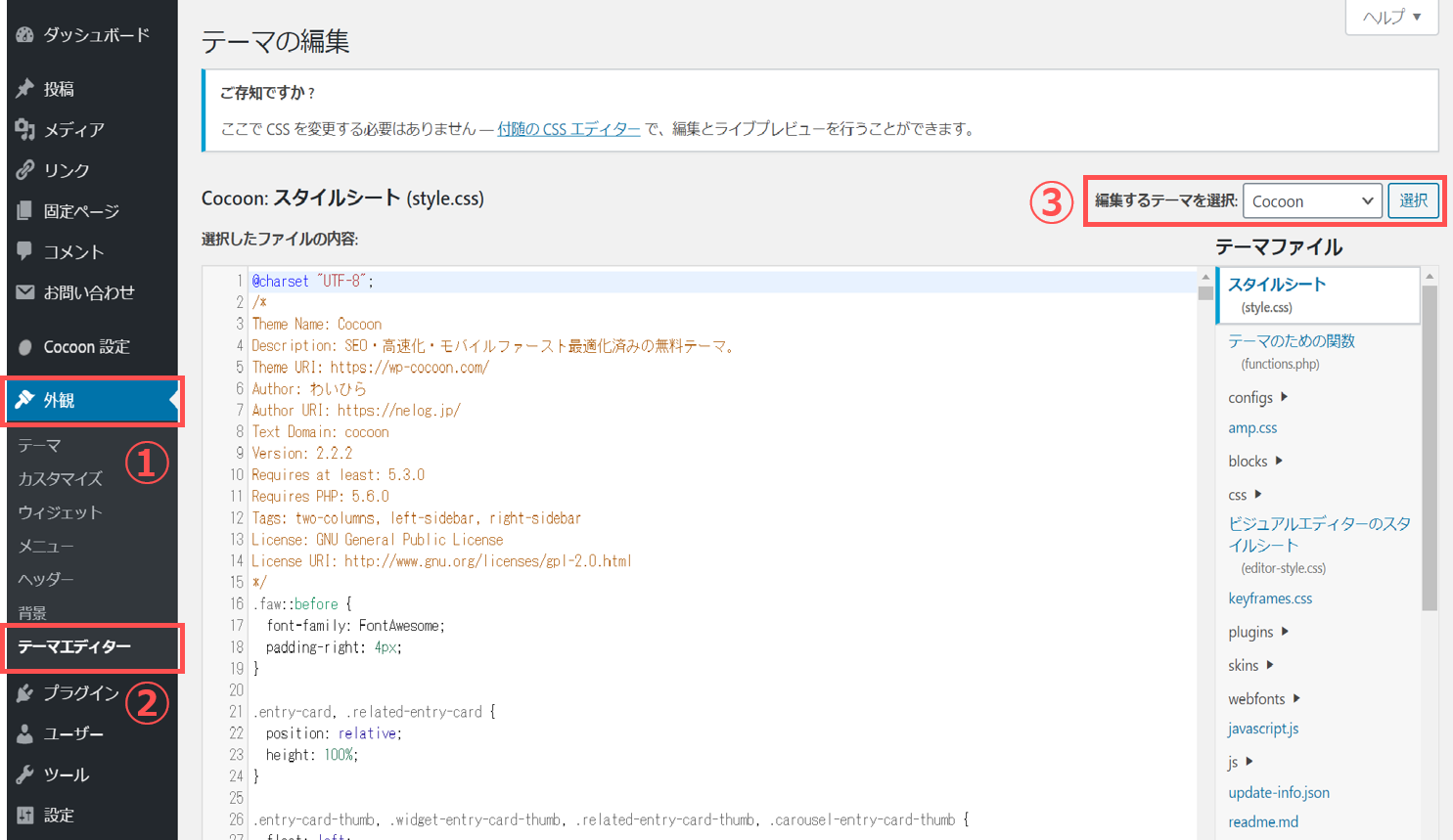Click the 'Theme Name: Cocoon' code line
Viewport: 1453px width, 840px height.
coord(317,324)
